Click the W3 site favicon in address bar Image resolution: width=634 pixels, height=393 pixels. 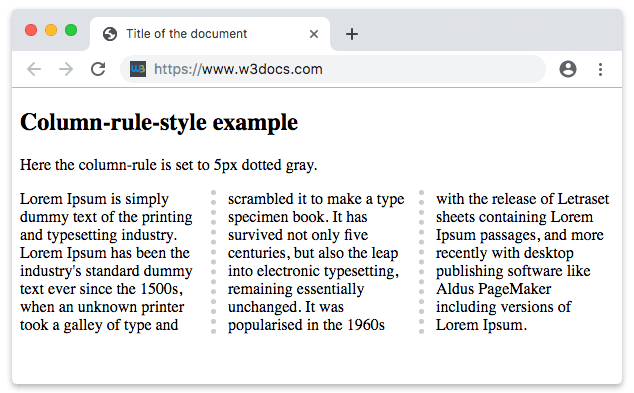pos(138,69)
